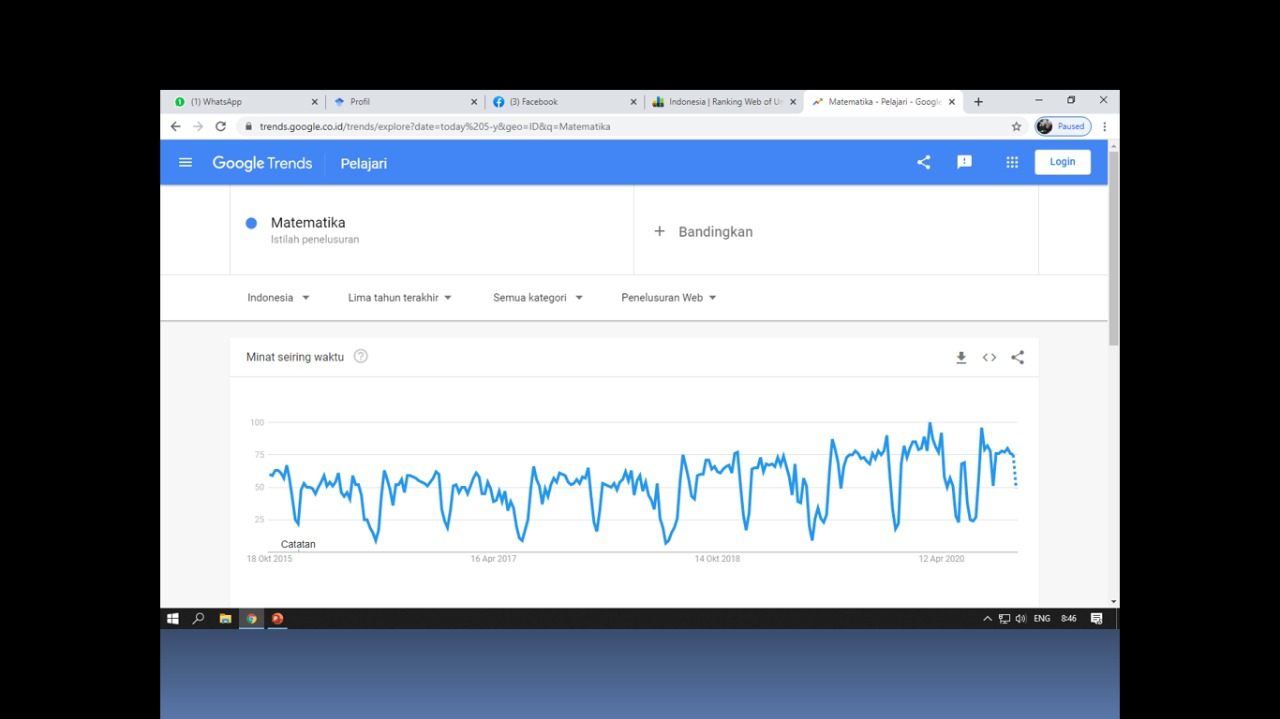Show hidden system tray icons
The image size is (1280, 719).
click(988, 619)
